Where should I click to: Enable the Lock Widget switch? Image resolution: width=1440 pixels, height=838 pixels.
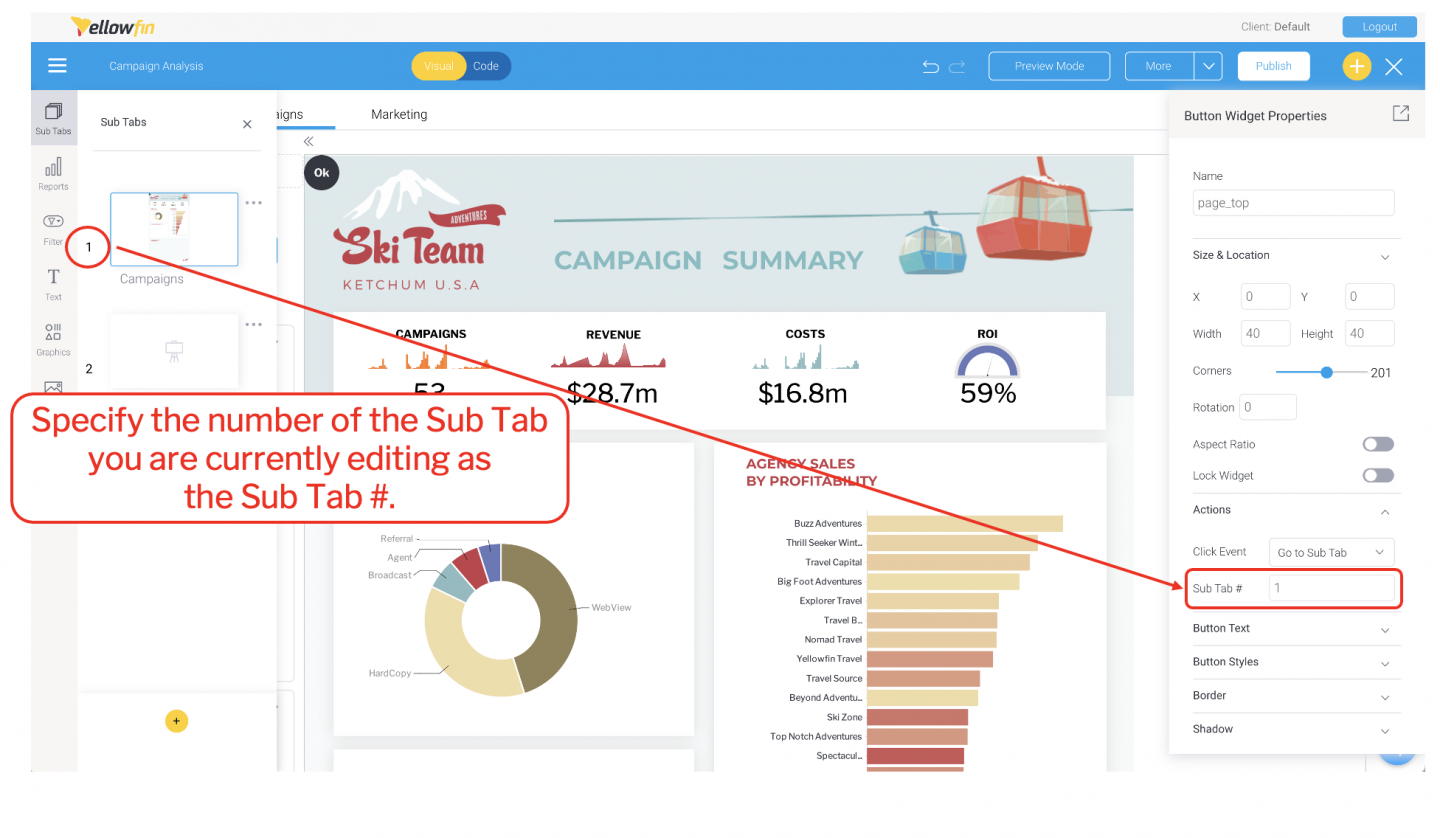coord(1378,476)
